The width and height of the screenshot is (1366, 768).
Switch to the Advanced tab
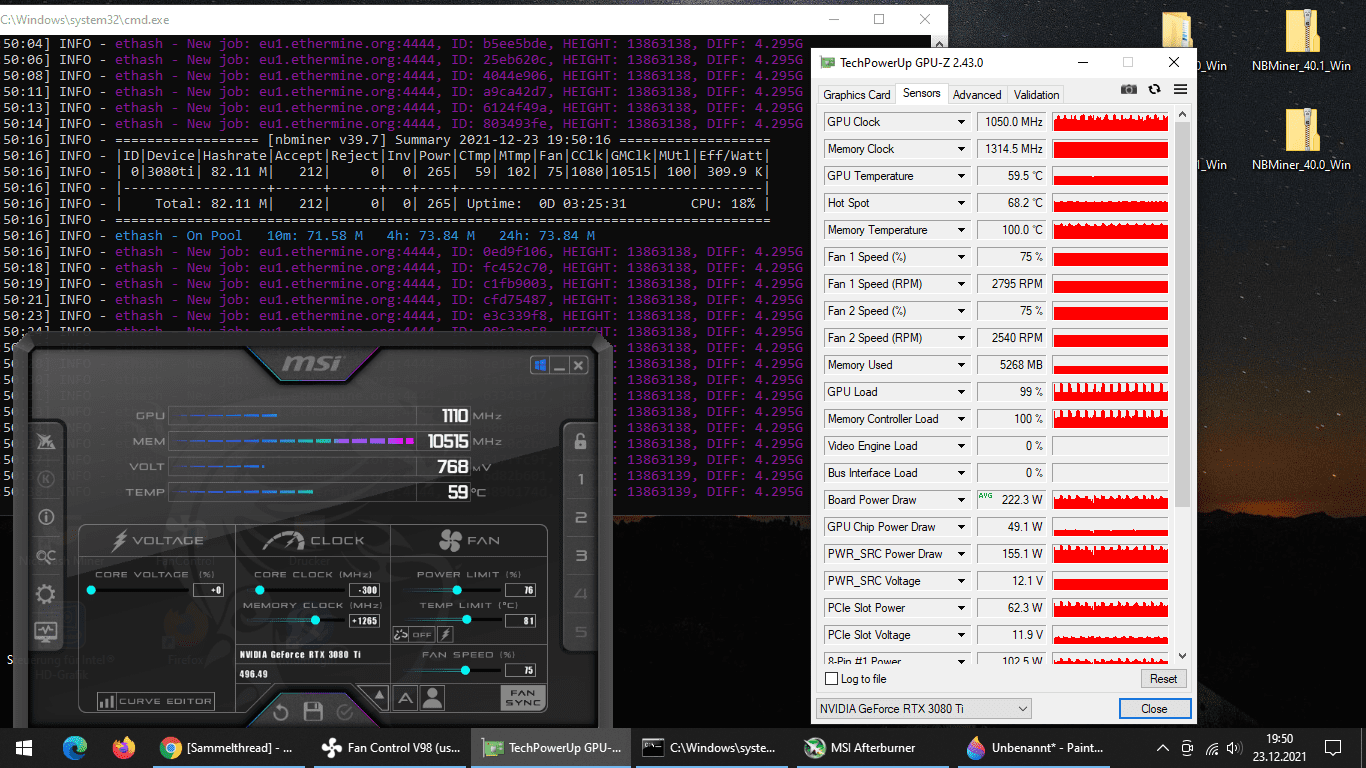(977, 95)
